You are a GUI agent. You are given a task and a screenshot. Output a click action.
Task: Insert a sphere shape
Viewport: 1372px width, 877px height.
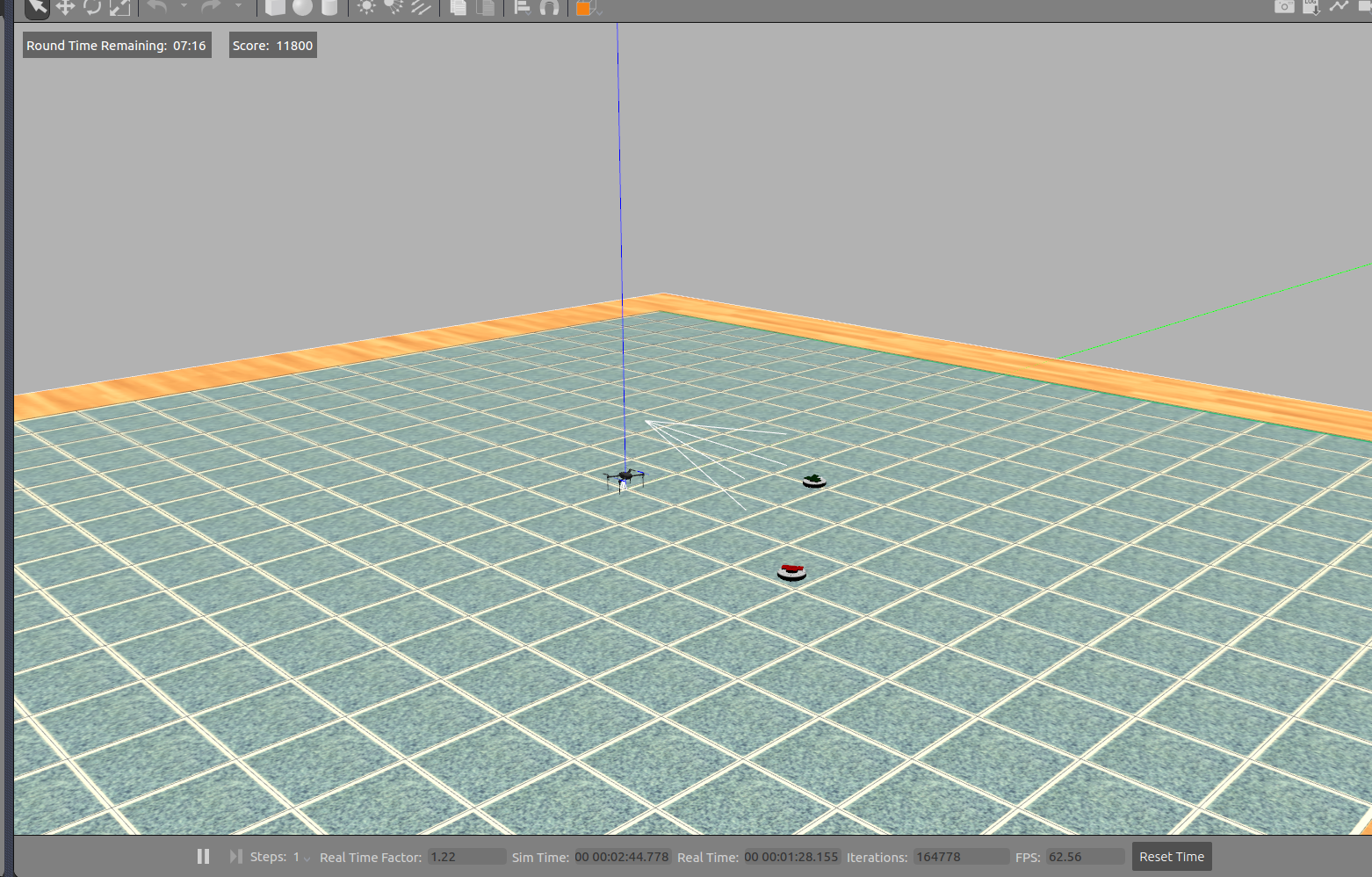[302, 7]
